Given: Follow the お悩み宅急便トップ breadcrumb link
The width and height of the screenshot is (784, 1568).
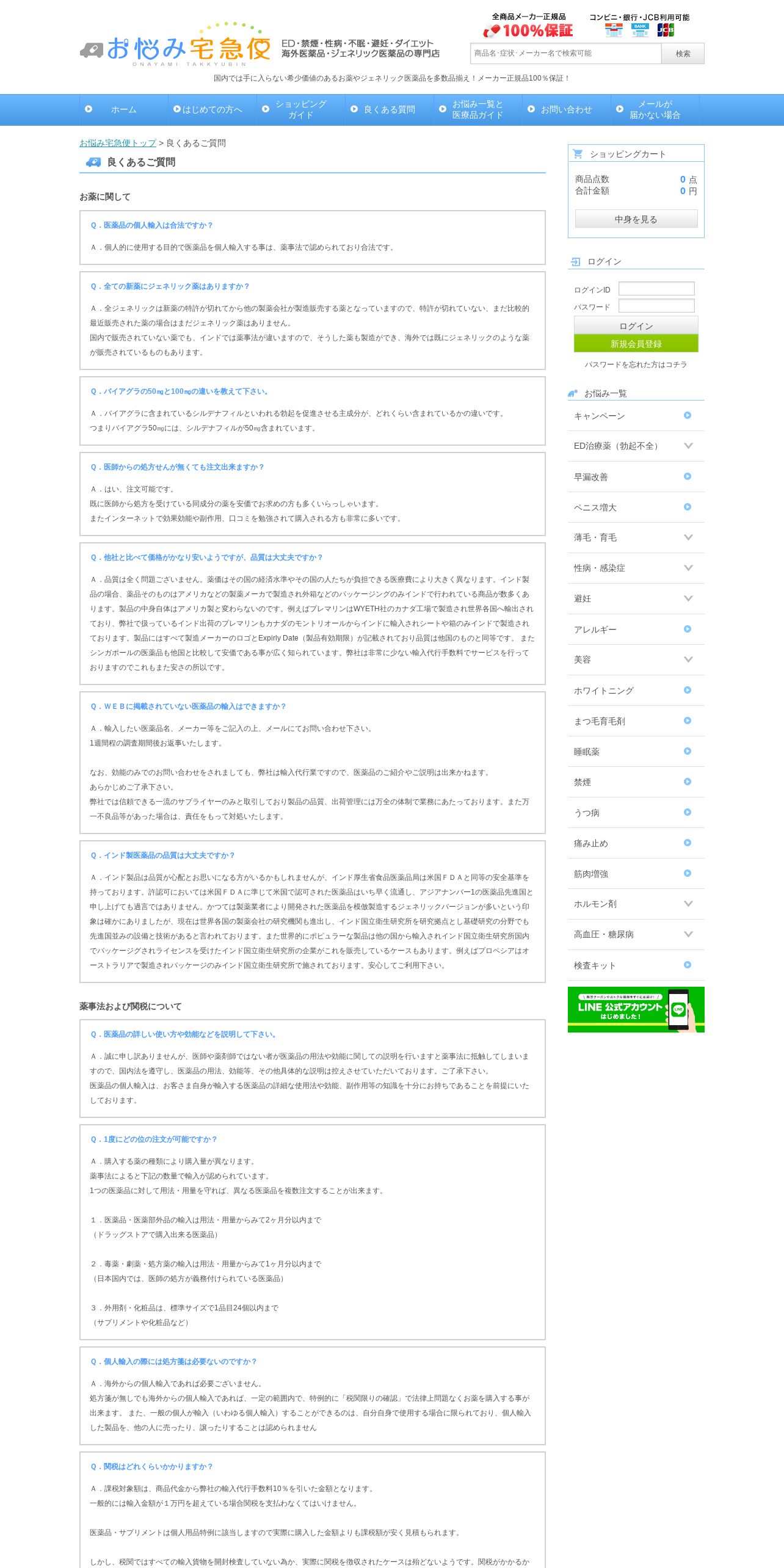Looking at the screenshot, I should click(118, 143).
